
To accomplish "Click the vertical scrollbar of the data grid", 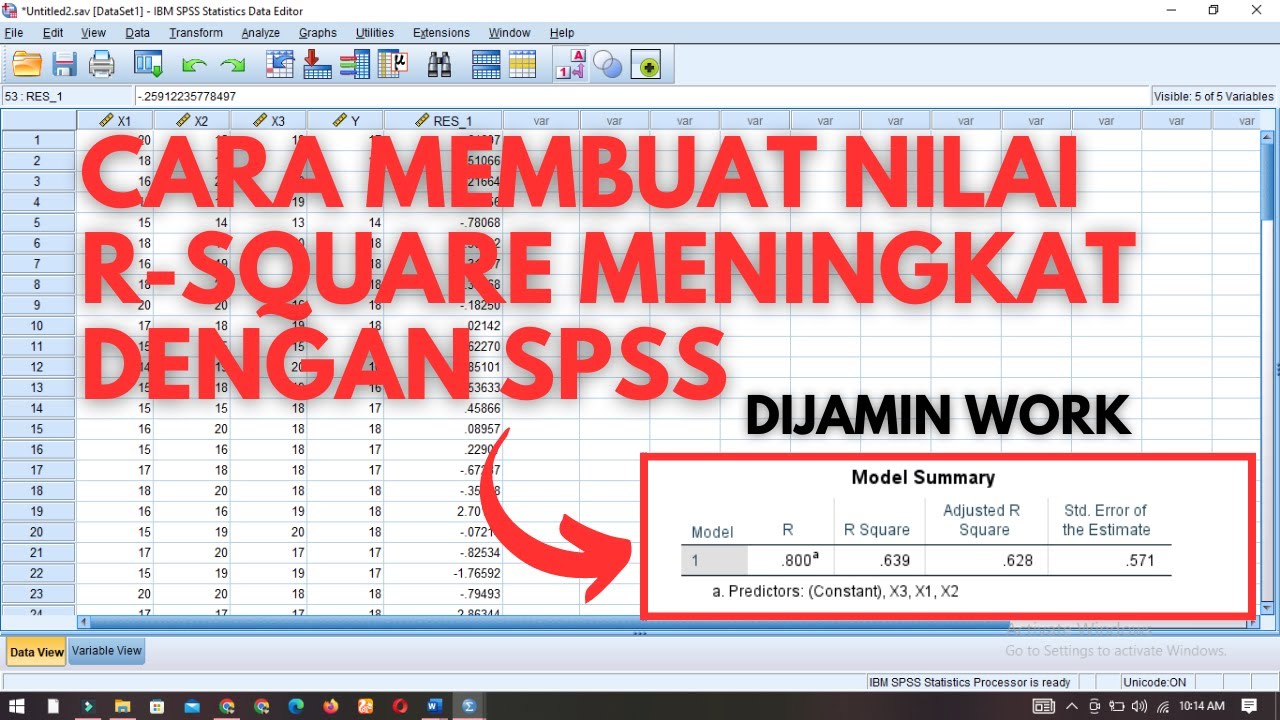I will click(x=1268, y=374).
